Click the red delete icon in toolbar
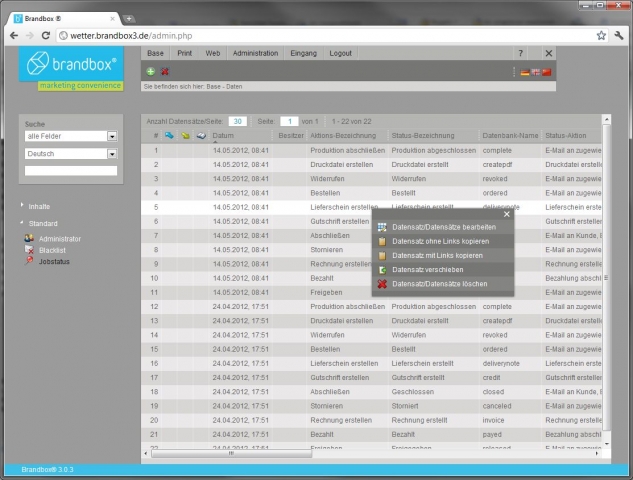This screenshot has width=633, height=480. click(x=164, y=72)
